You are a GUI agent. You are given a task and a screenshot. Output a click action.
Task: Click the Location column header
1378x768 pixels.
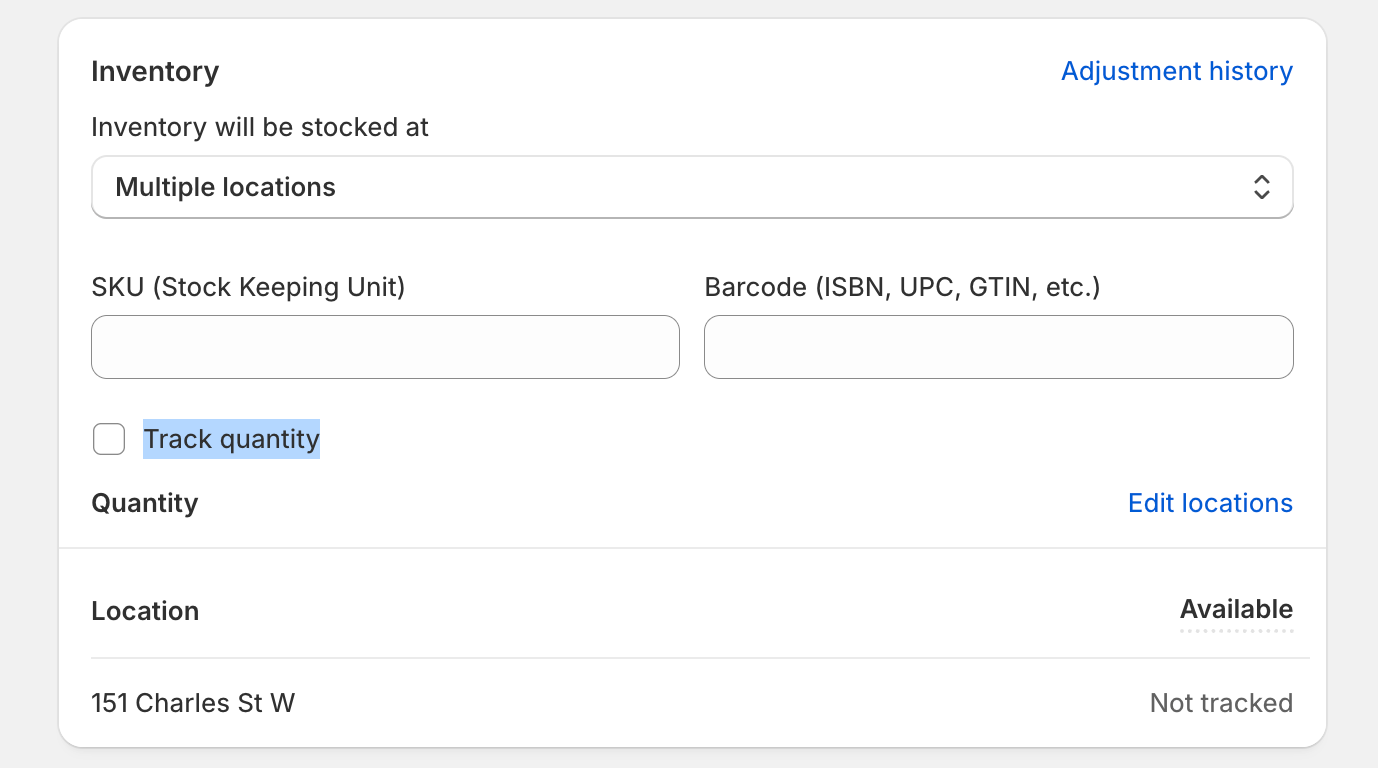tap(145, 611)
